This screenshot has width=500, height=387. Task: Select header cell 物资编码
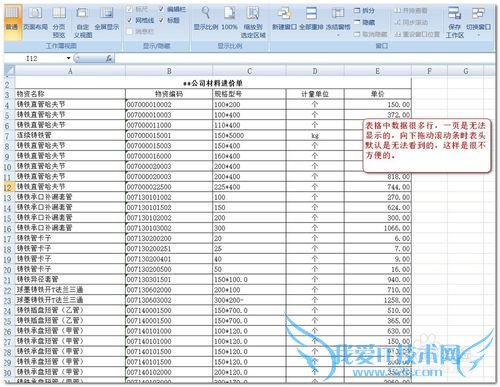(x=169, y=94)
